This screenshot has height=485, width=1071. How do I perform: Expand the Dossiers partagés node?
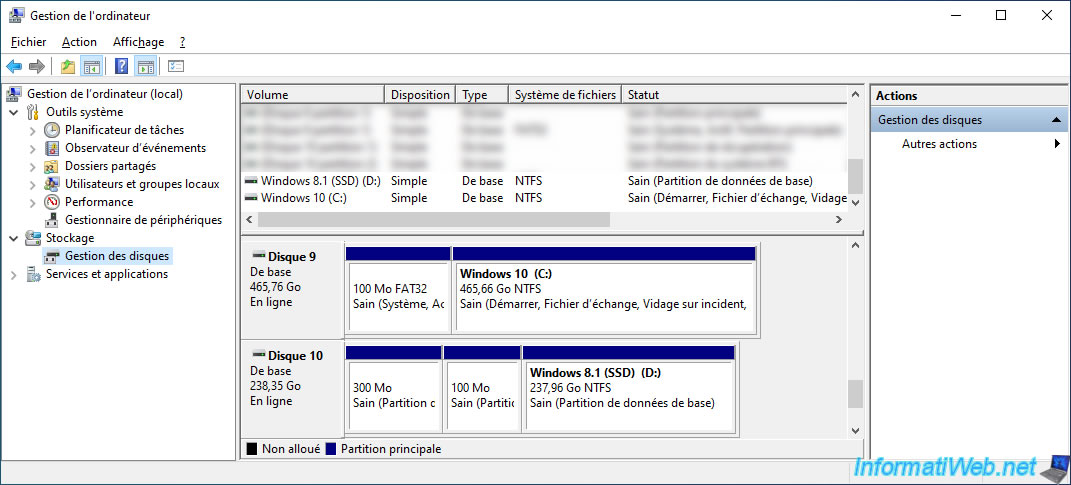(x=33, y=166)
